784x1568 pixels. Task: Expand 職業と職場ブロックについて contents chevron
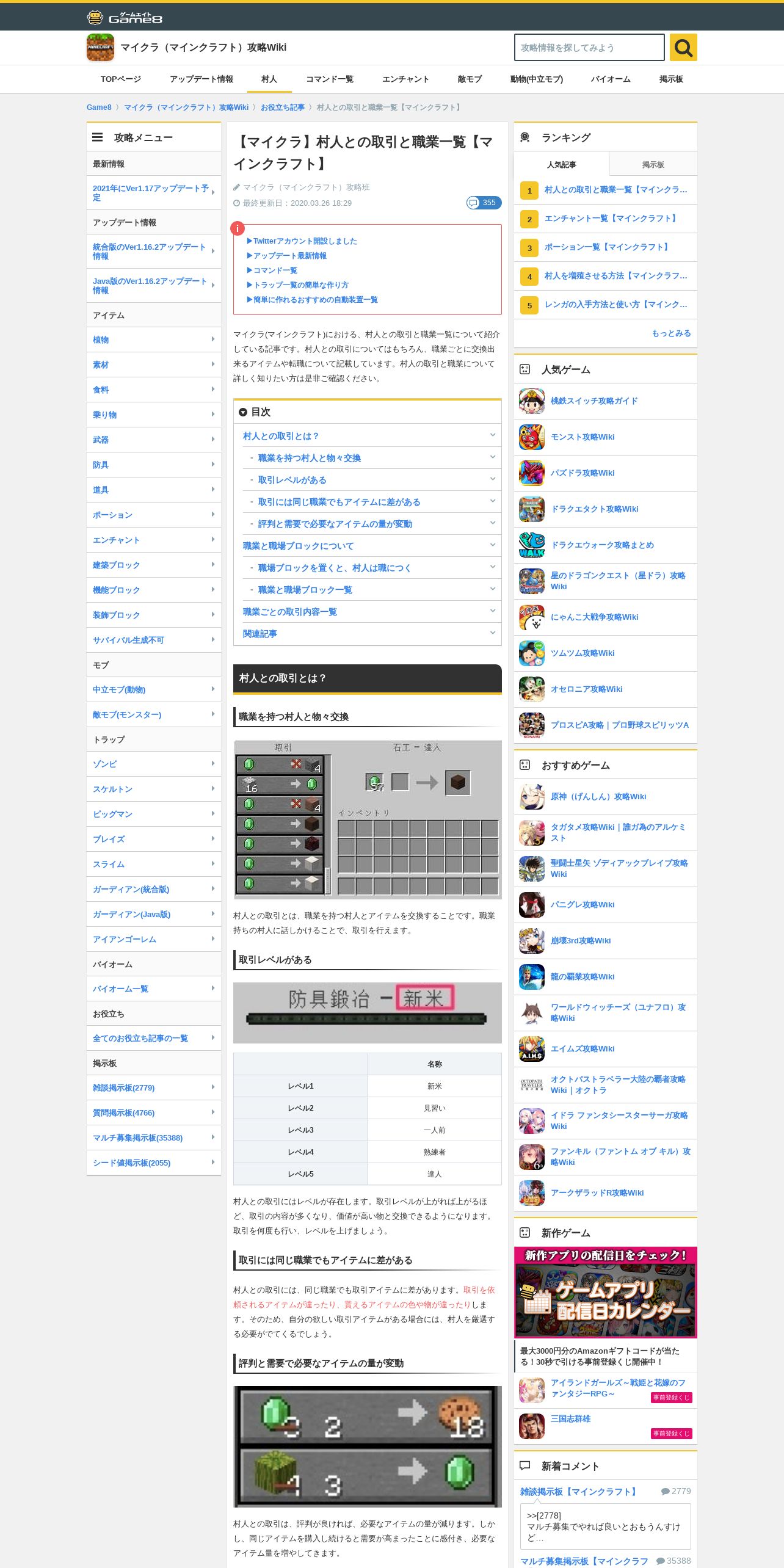point(493,545)
